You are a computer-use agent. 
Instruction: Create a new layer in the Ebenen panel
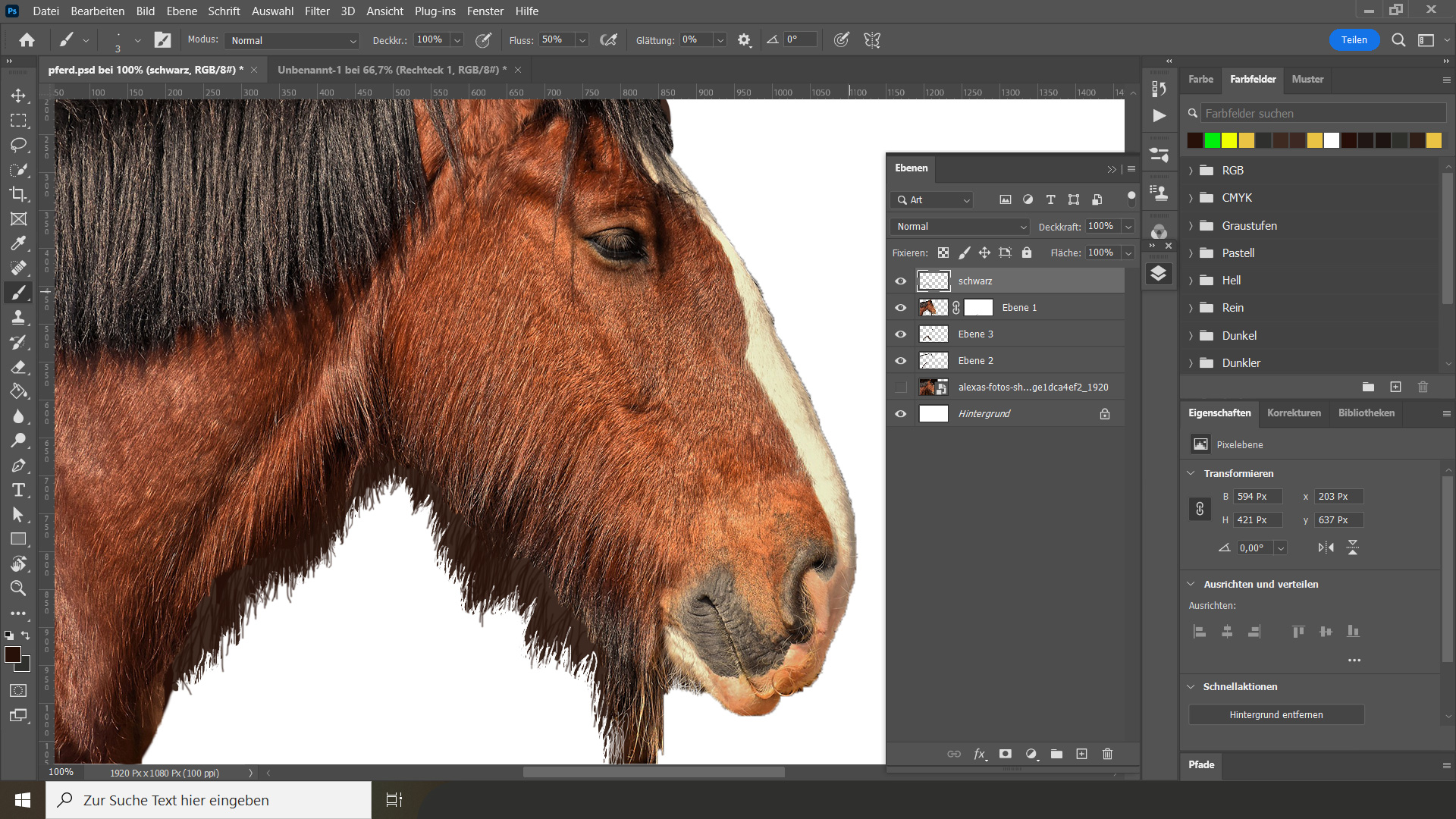pyautogui.click(x=1081, y=754)
